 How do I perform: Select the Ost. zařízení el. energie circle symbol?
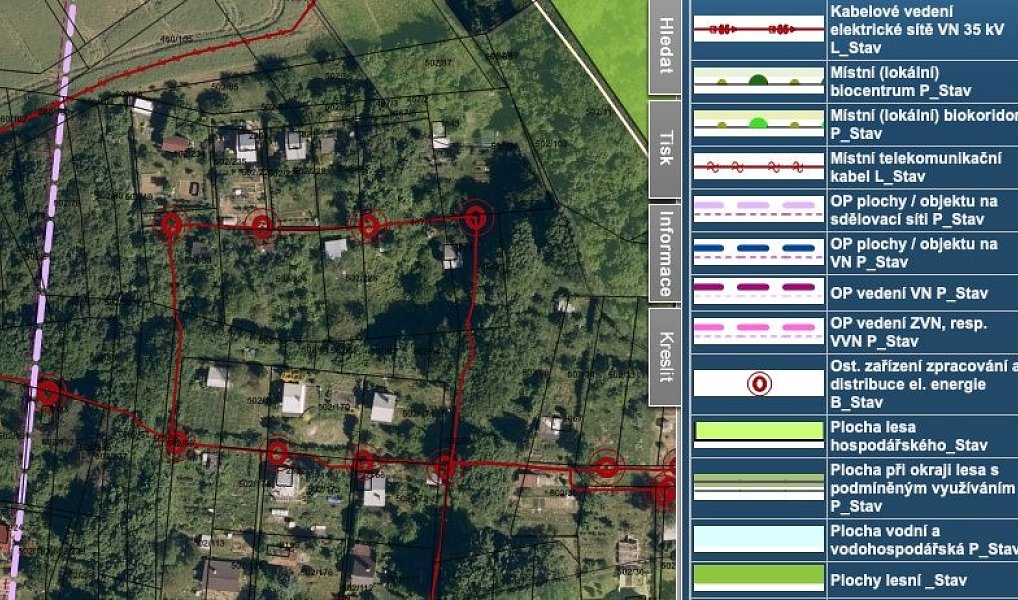(x=759, y=384)
